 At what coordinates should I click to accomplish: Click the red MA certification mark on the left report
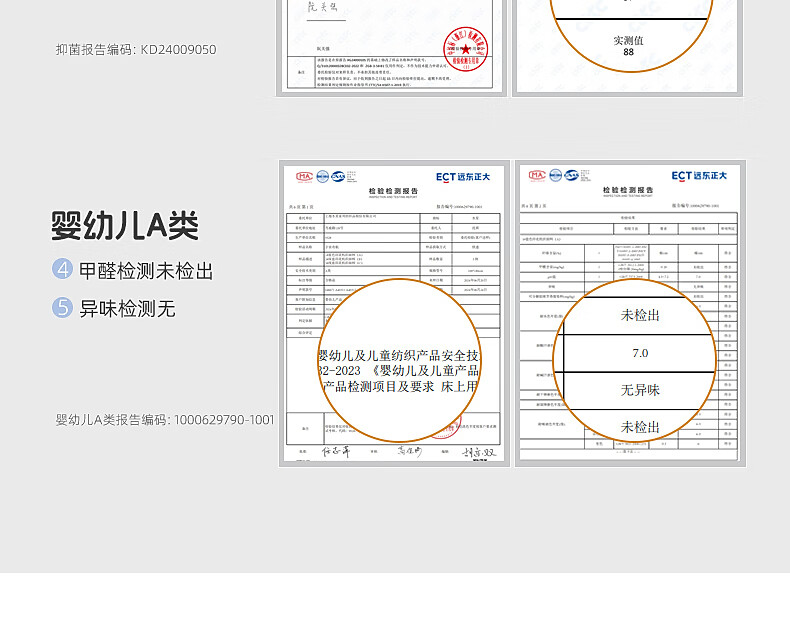tap(304, 176)
